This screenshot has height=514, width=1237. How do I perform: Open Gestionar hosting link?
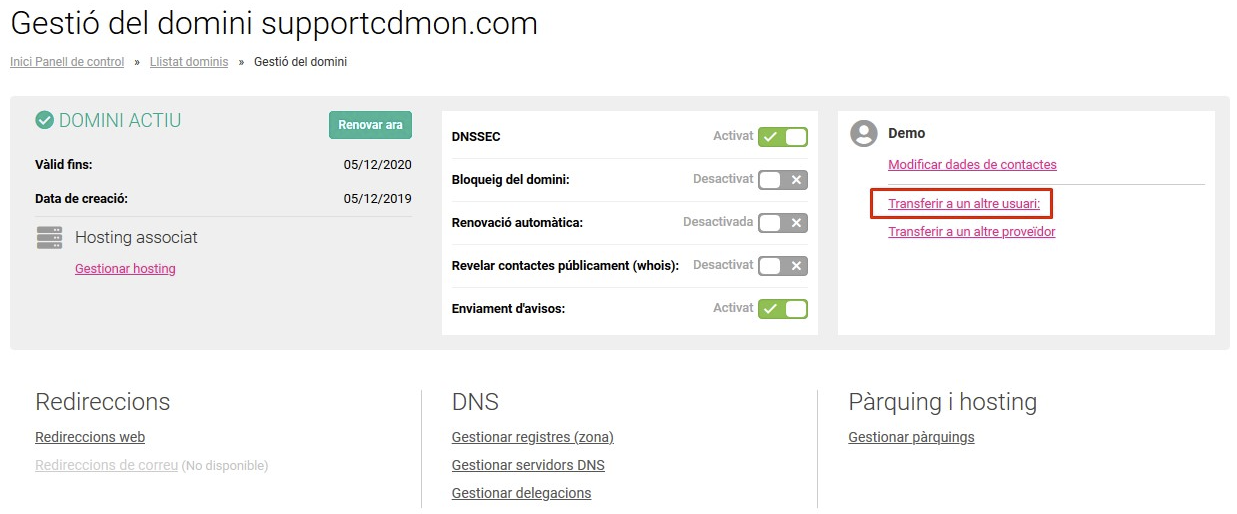(125, 269)
